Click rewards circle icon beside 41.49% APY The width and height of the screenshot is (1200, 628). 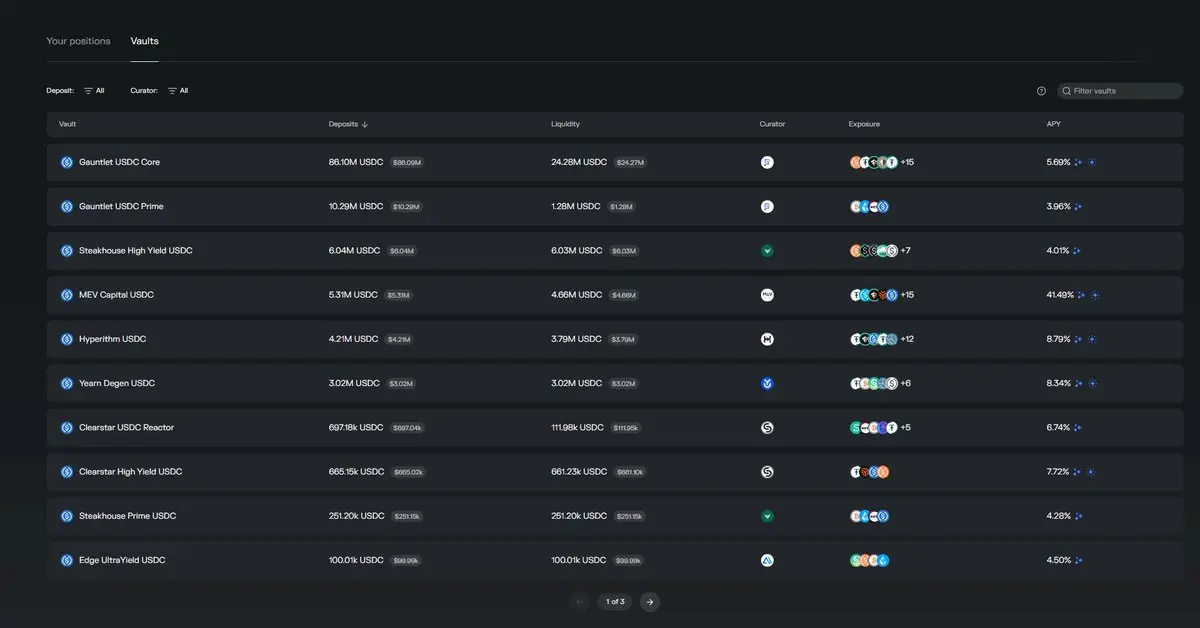[1095, 295]
